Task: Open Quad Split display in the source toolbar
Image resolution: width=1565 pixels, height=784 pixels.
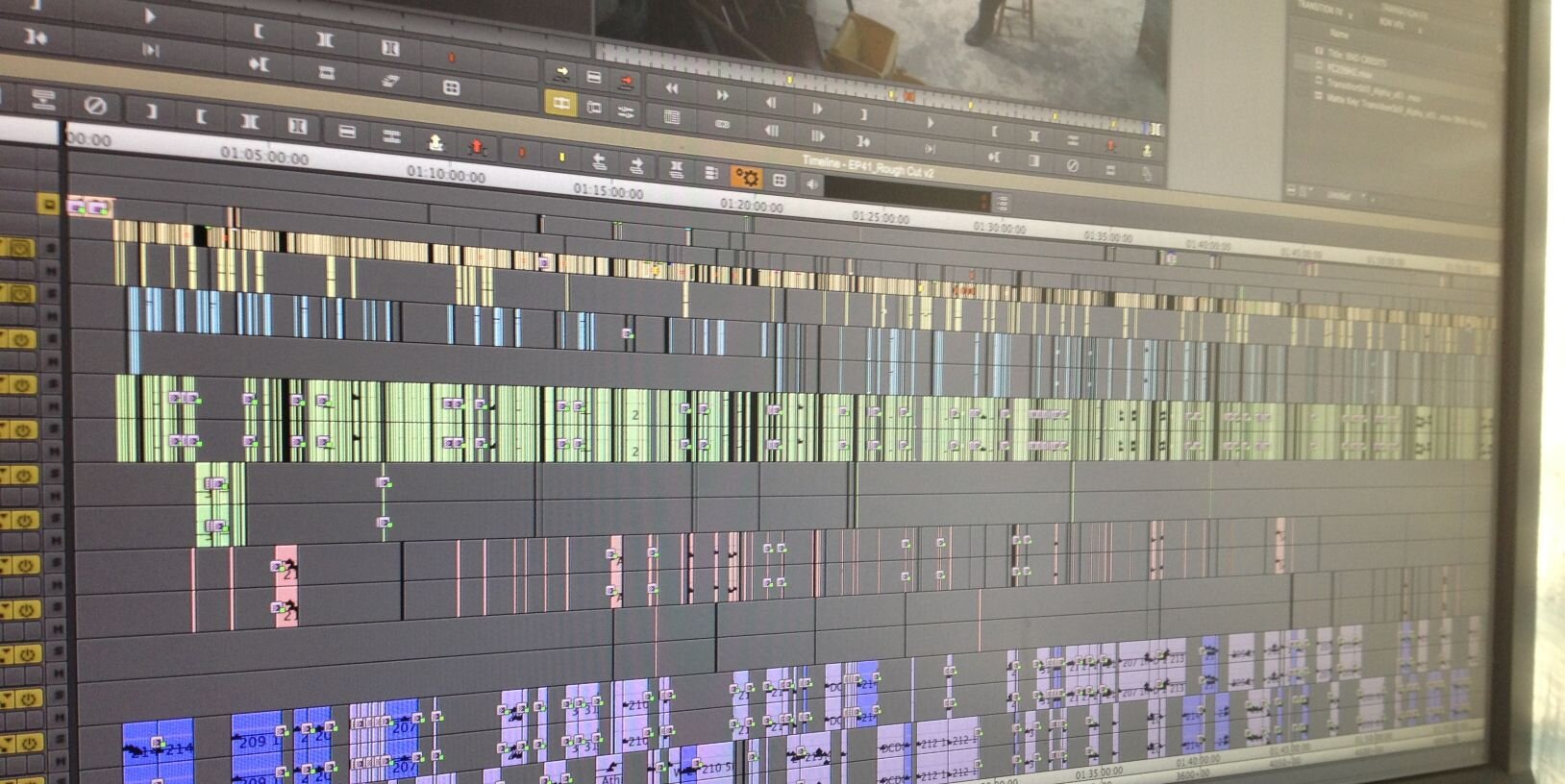Action: click(450, 87)
